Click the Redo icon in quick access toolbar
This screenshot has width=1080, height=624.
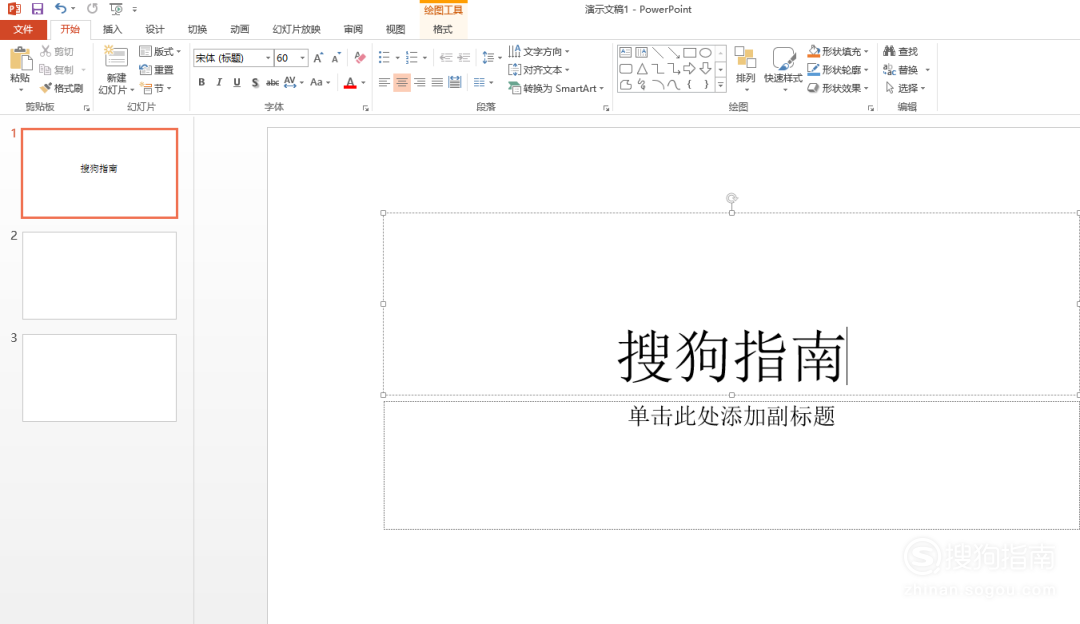click(92, 9)
